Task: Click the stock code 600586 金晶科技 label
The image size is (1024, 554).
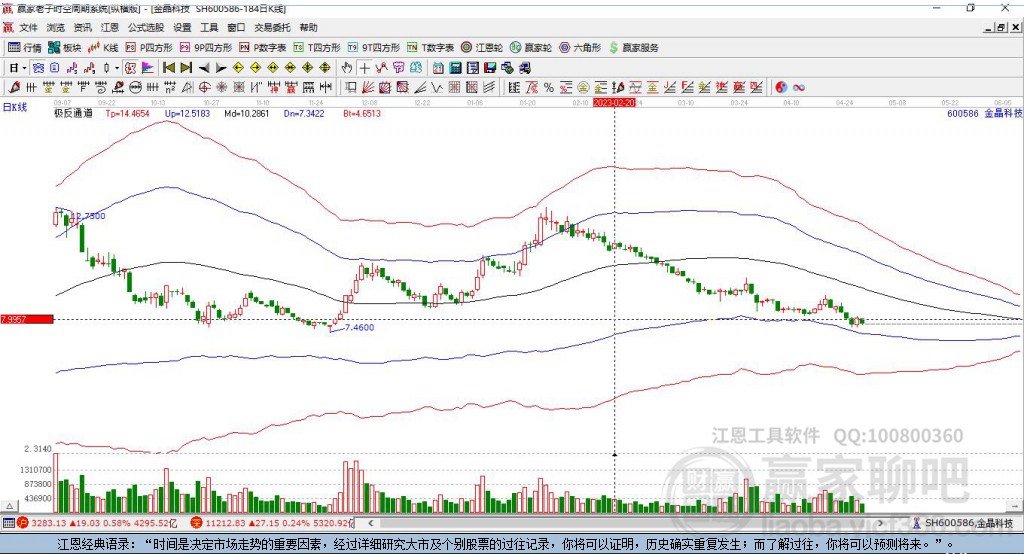Action: click(984, 114)
